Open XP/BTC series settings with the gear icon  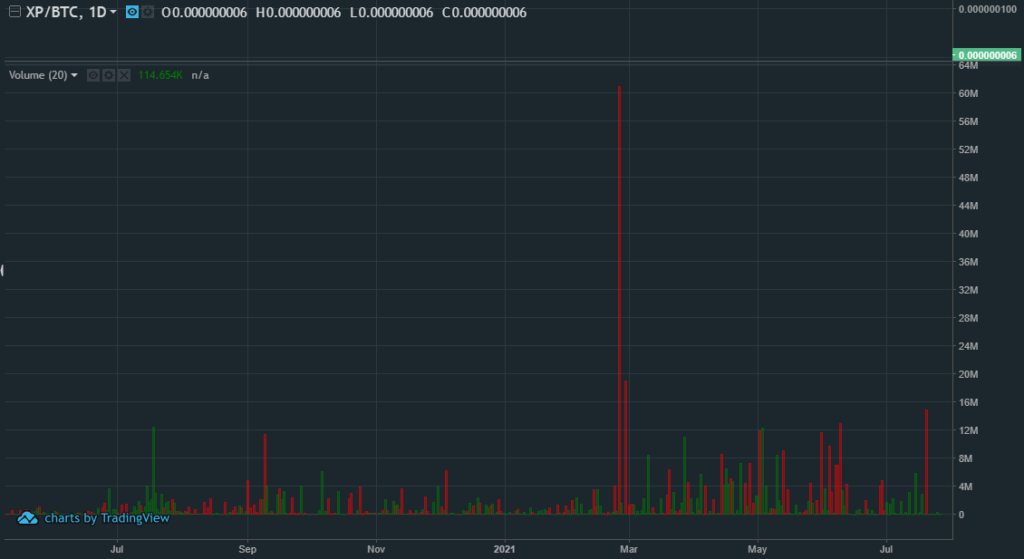(x=148, y=12)
